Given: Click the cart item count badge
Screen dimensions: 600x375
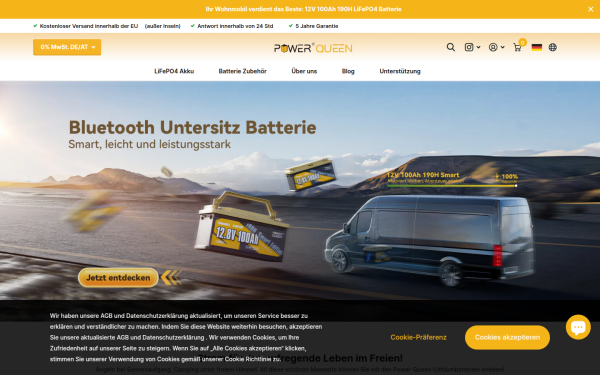Looking at the screenshot, I should [522, 42].
